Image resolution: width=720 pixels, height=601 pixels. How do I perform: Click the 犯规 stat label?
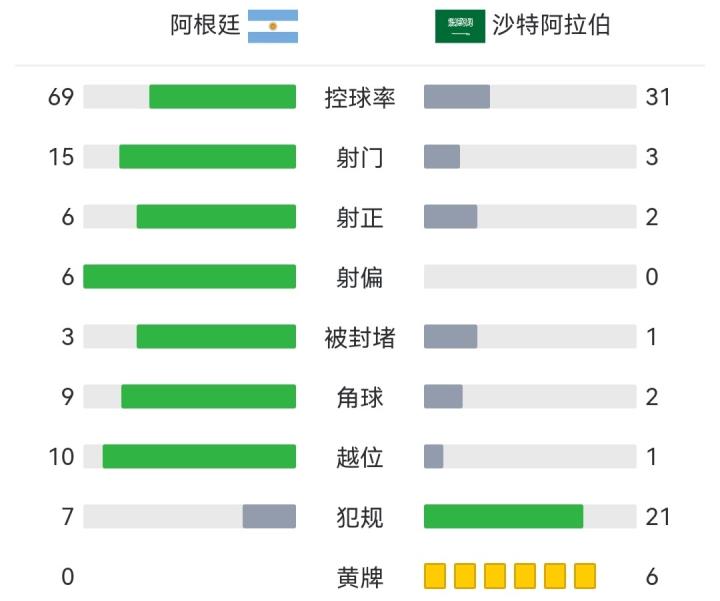click(x=360, y=517)
